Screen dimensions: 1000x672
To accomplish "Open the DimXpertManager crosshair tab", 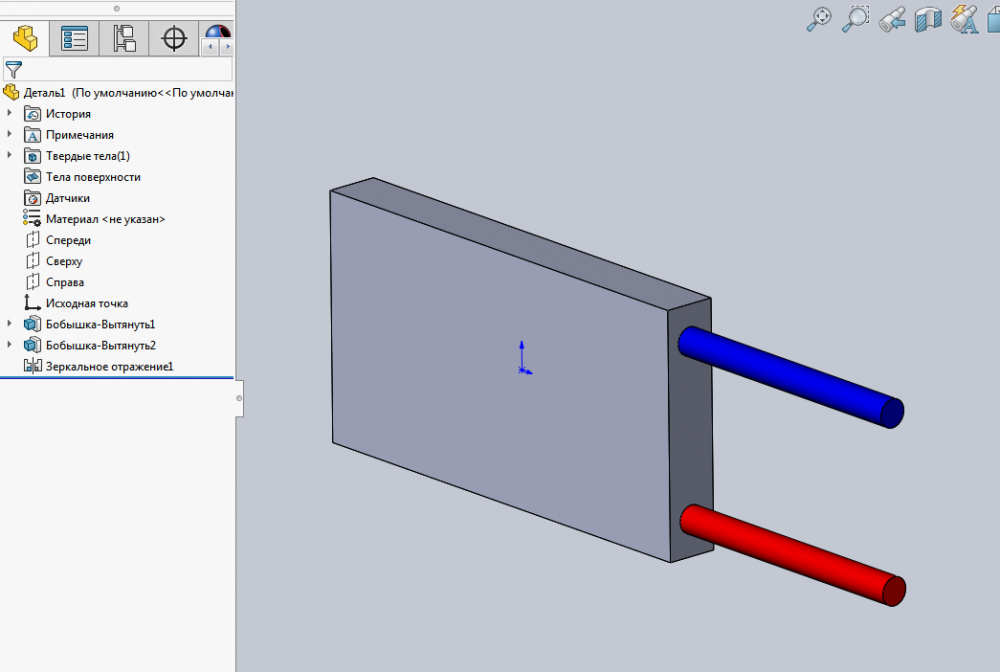I will coord(174,39).
